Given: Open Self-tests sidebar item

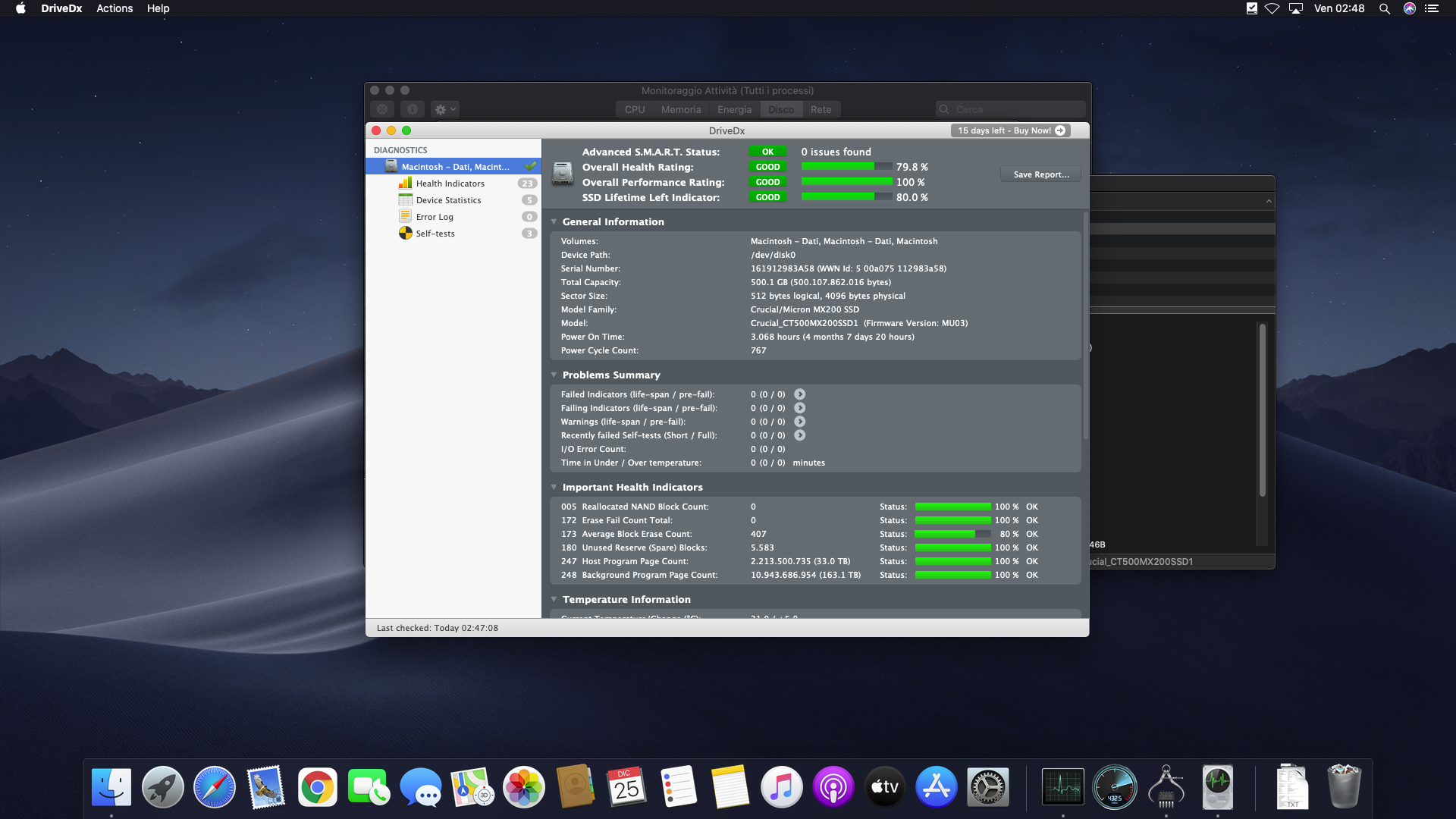Looking at the screenshot, I should click(435, 234).
